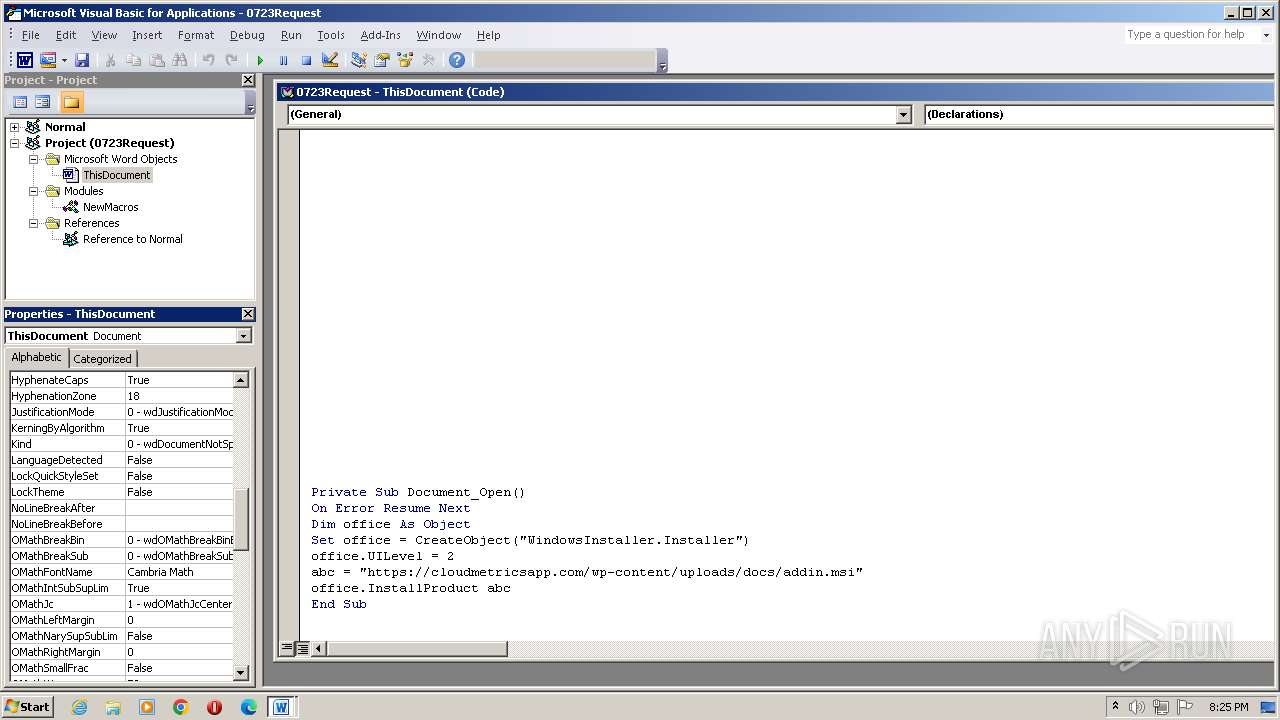
Task: Click the Start button on taskbar
Action: (27, 707)
